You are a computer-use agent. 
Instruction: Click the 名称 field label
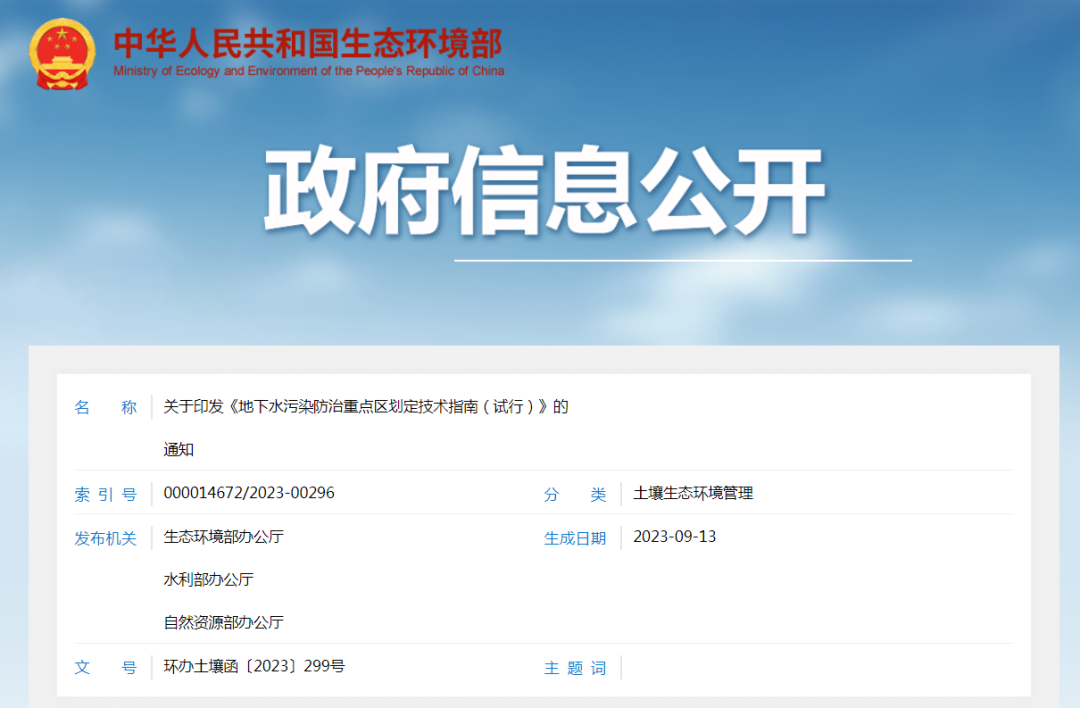click(105, 408)
